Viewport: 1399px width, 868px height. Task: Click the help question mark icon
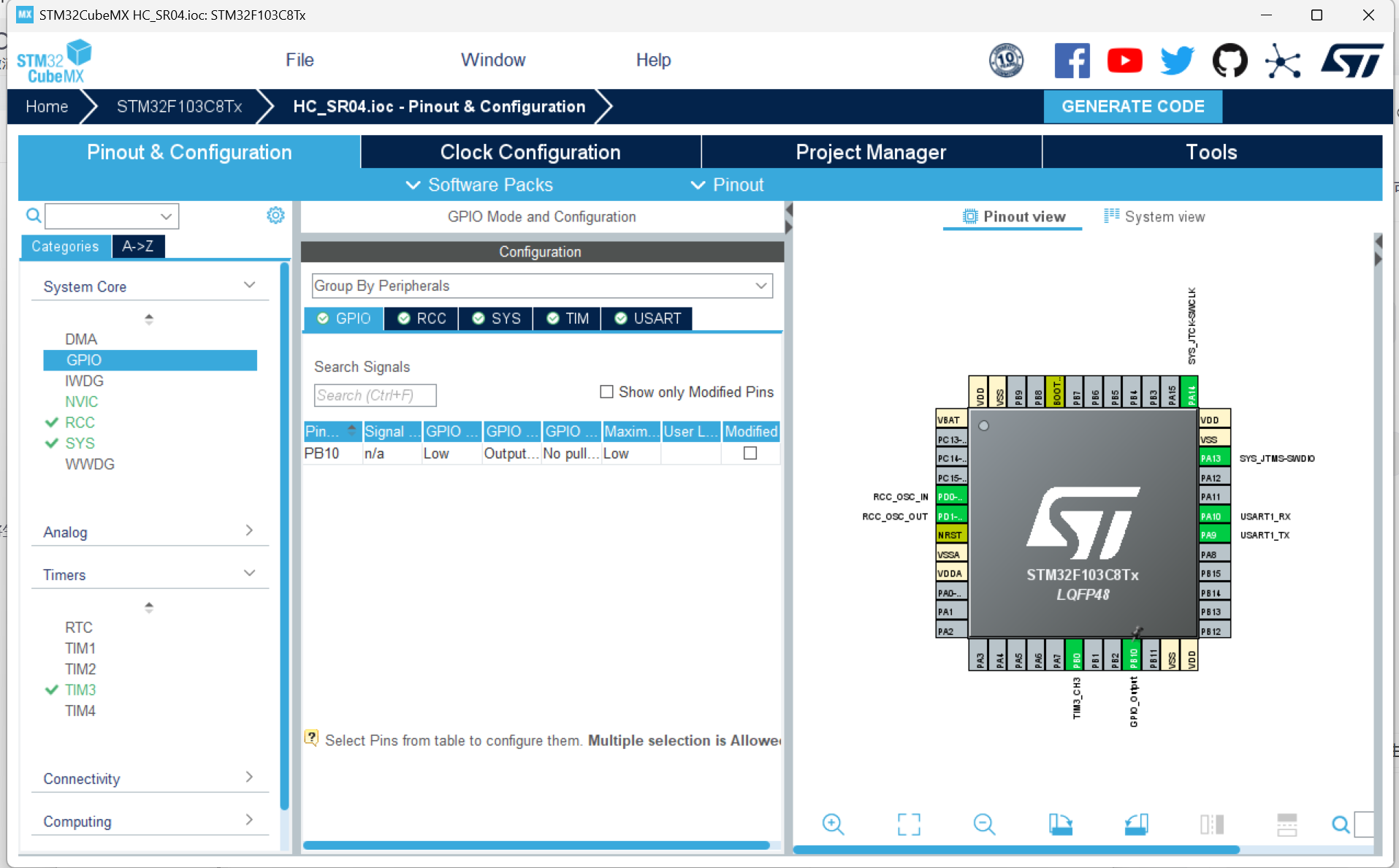[x=311, y=738]
